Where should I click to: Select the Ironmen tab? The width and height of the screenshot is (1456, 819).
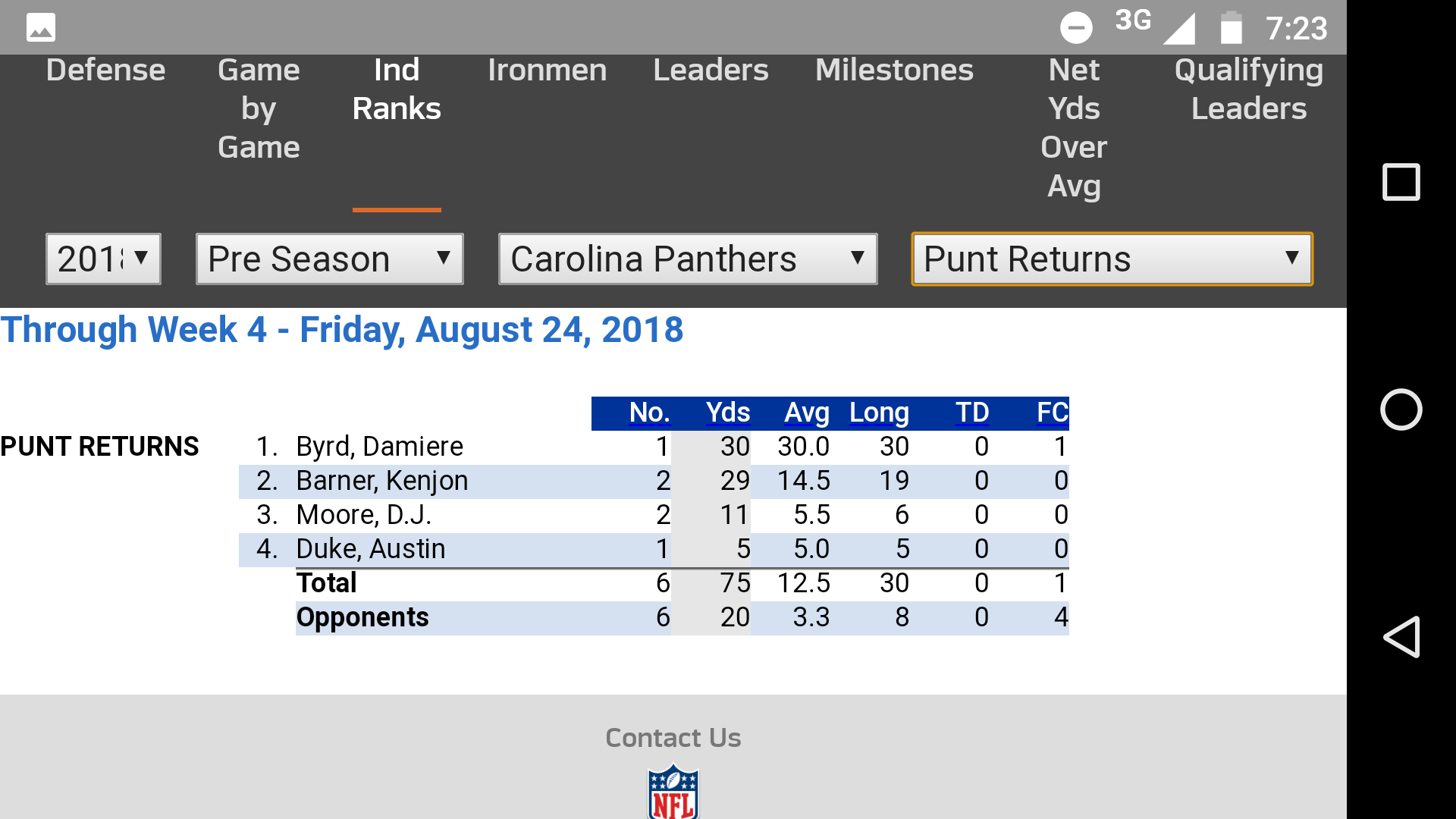pos(547,71)
